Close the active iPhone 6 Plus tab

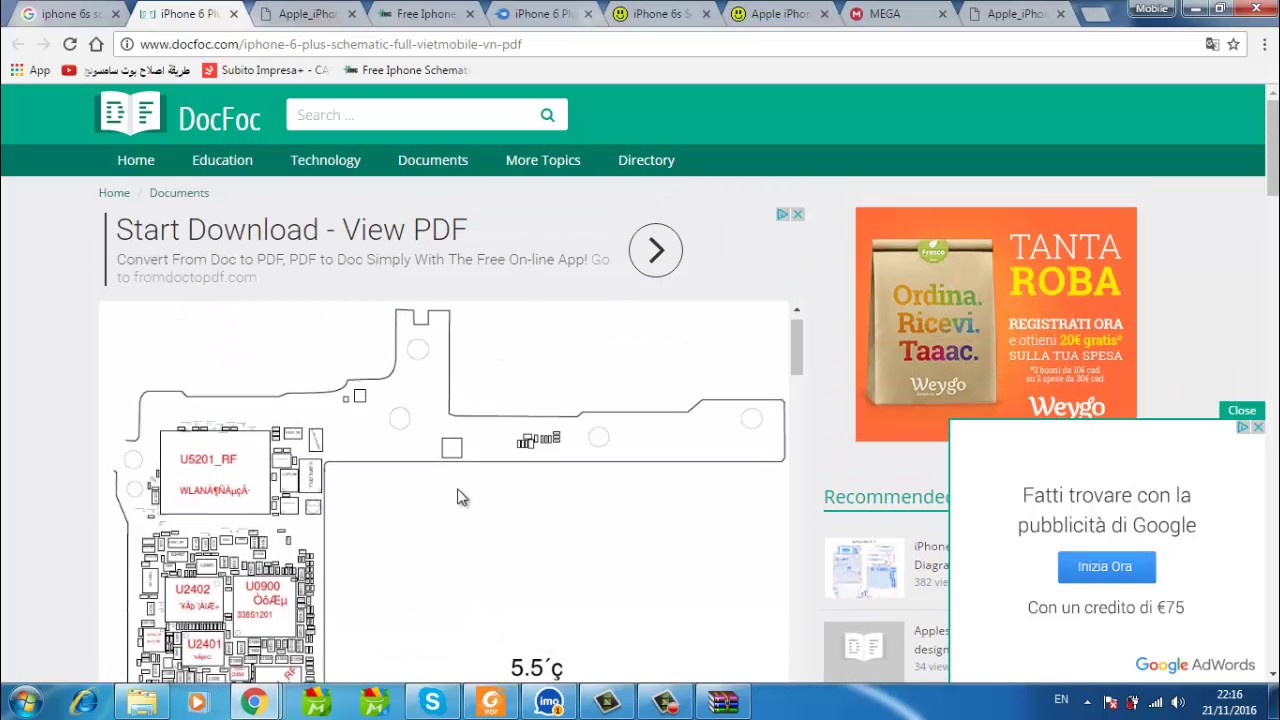coord(234,14)
